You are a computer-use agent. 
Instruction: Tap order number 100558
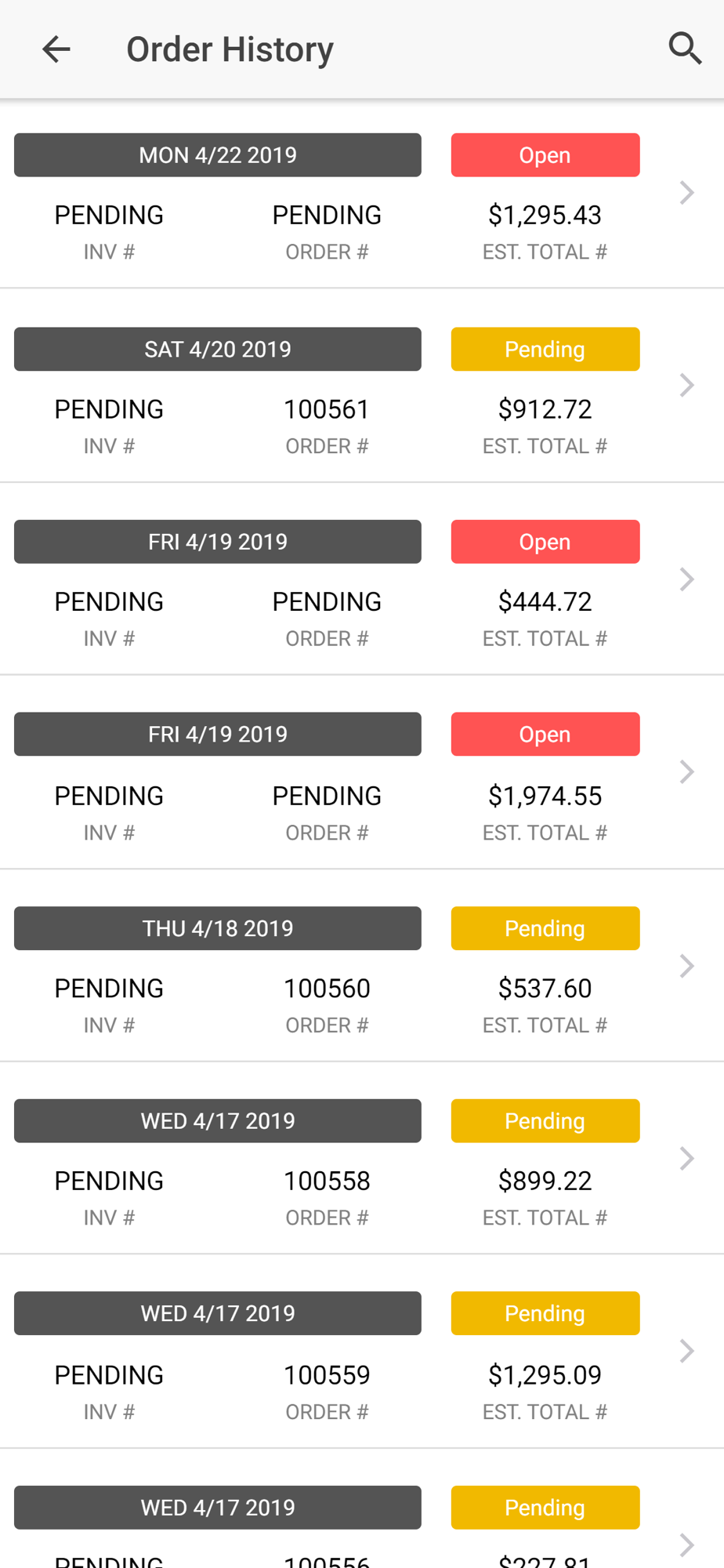pos(327,1181)
